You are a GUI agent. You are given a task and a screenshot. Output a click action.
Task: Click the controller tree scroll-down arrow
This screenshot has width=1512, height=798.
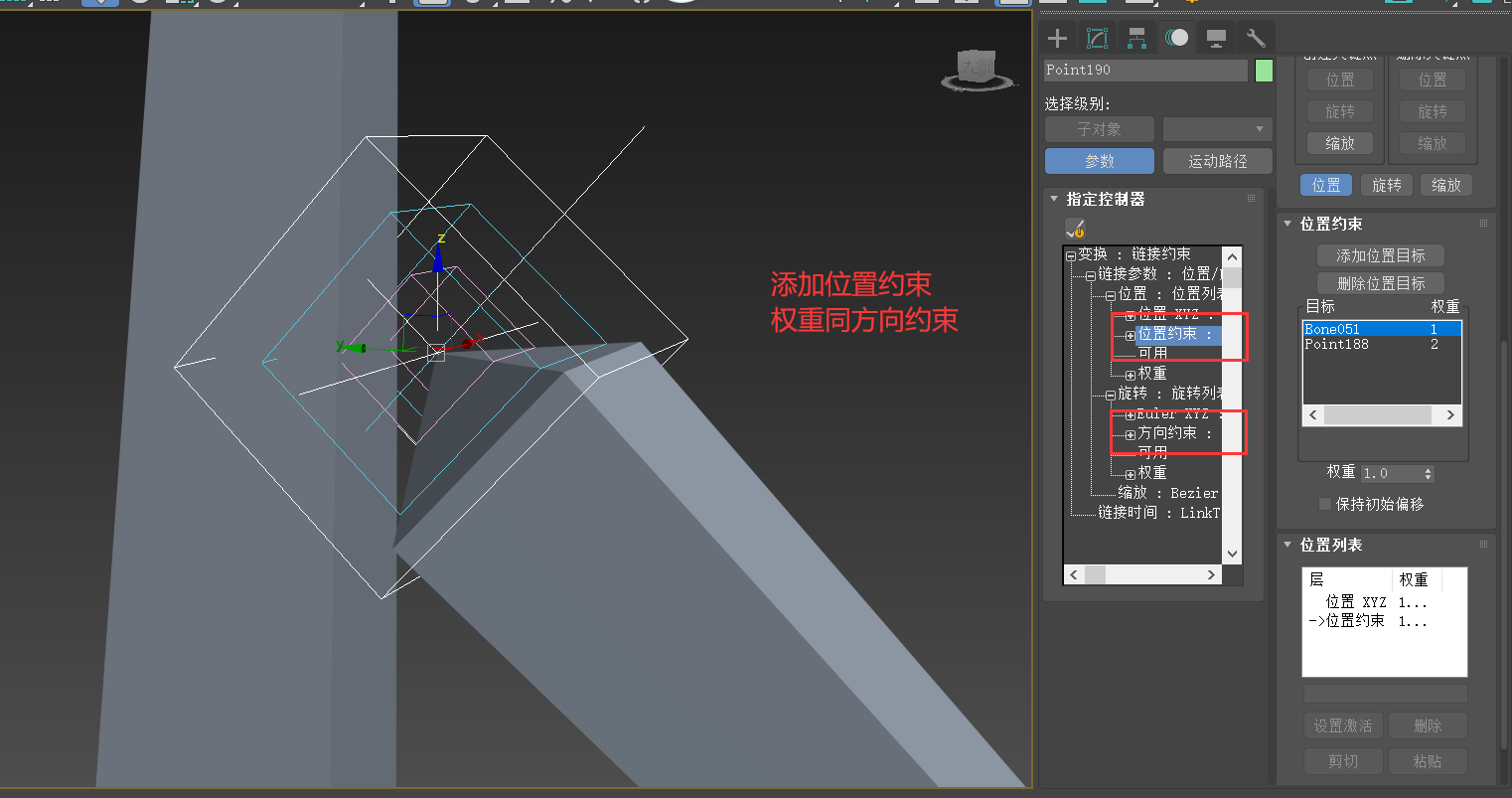pyautogui.click(x=1232, y=554)
